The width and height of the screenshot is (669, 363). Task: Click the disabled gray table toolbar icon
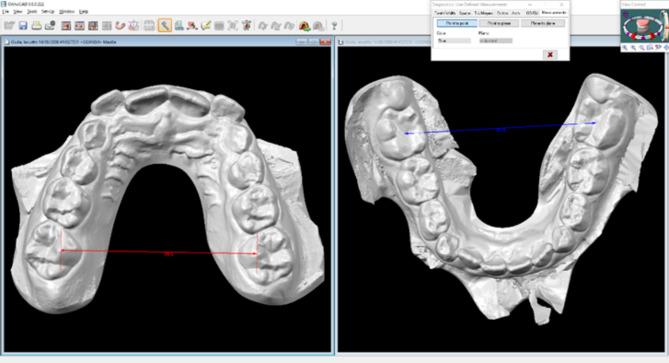pos(219,26)
